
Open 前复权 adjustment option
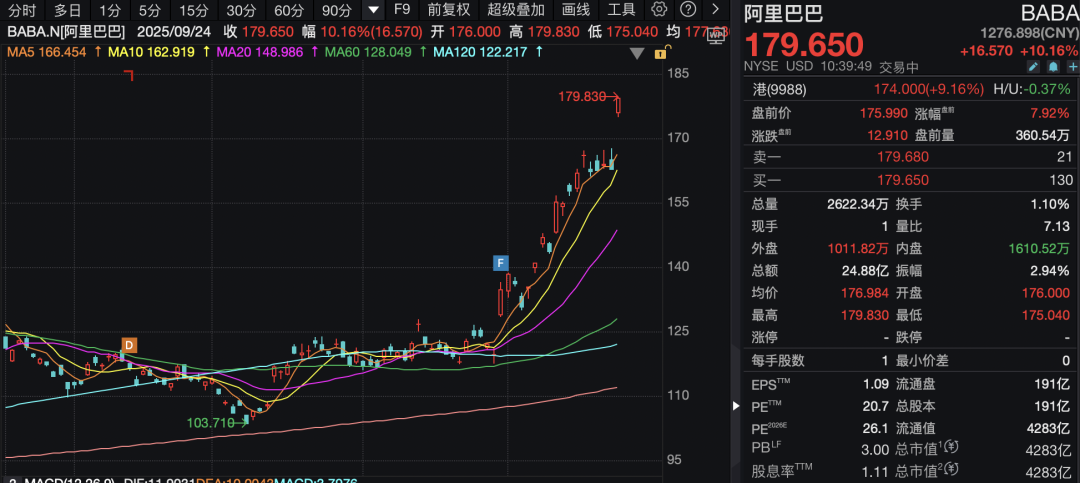click(448, 10)
